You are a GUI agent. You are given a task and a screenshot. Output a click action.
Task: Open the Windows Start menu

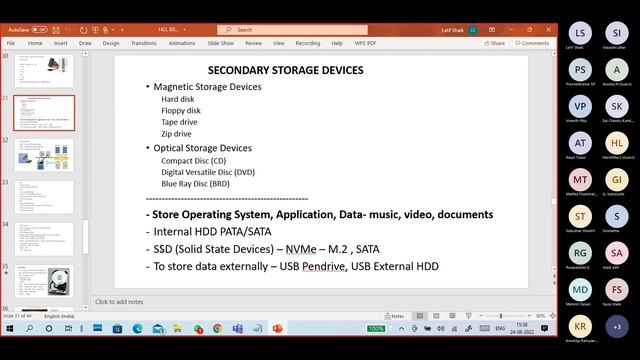point(10,328)
